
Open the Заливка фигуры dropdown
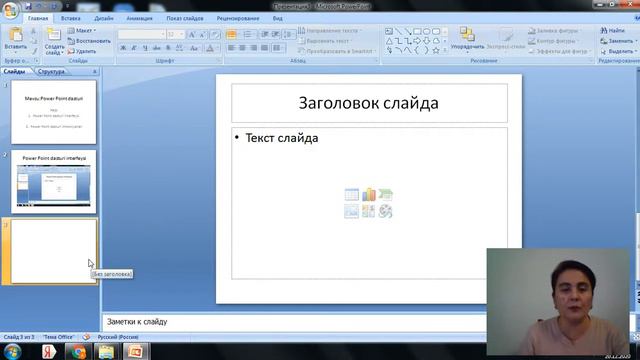[x=554, y=31]
